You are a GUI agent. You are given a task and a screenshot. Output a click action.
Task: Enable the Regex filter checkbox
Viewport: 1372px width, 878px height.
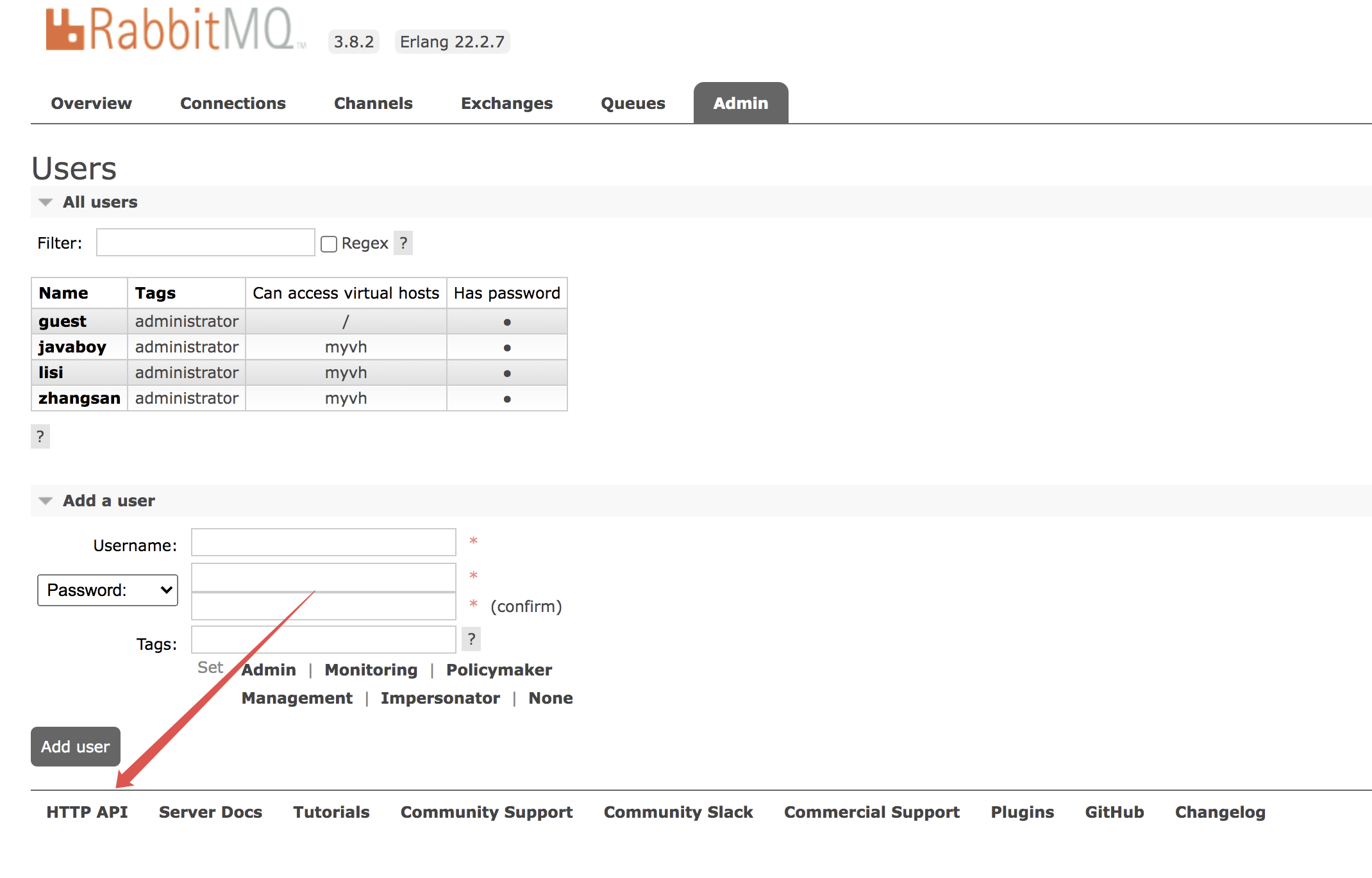[329, 244]
